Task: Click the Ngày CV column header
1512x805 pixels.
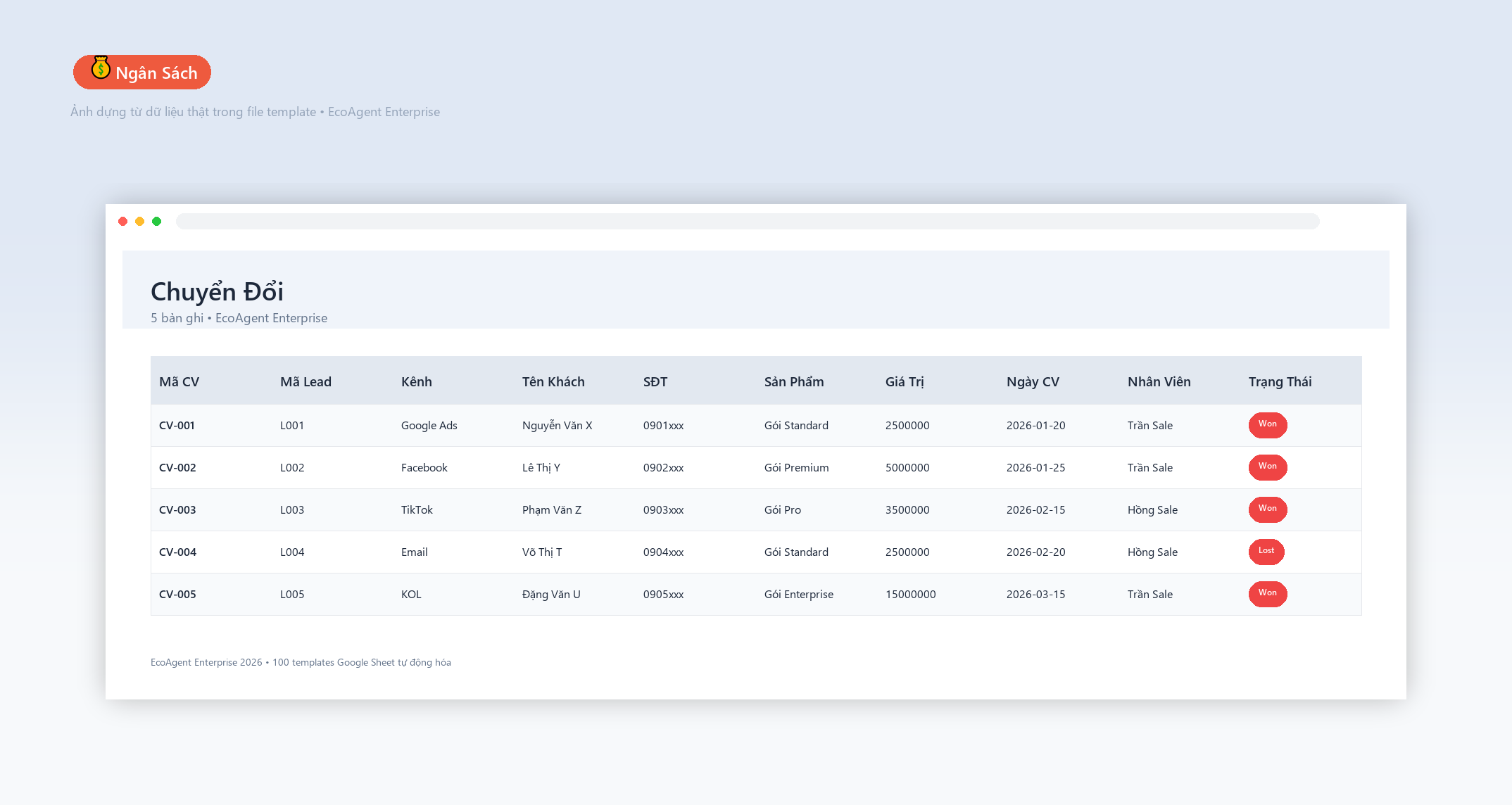Action: 1033,381
